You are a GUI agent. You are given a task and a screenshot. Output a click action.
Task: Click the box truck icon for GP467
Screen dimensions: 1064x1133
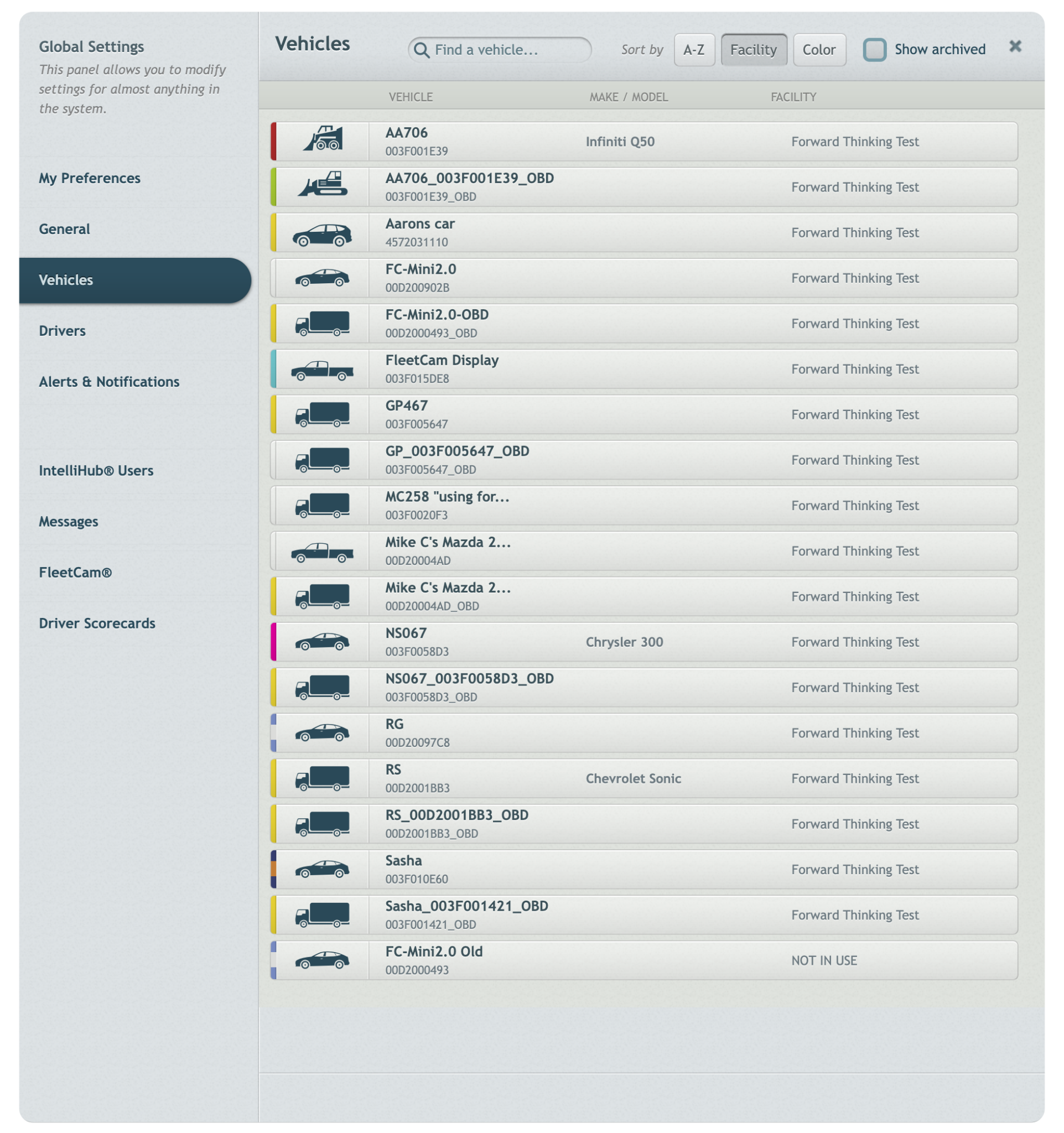point(322,414)
